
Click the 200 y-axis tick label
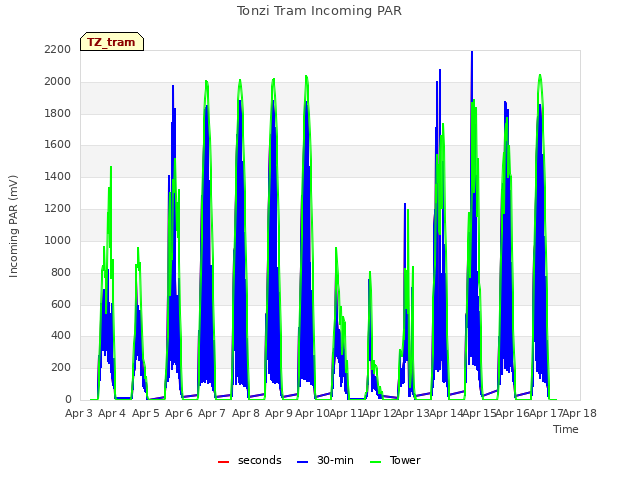click(x=61, y=367)
